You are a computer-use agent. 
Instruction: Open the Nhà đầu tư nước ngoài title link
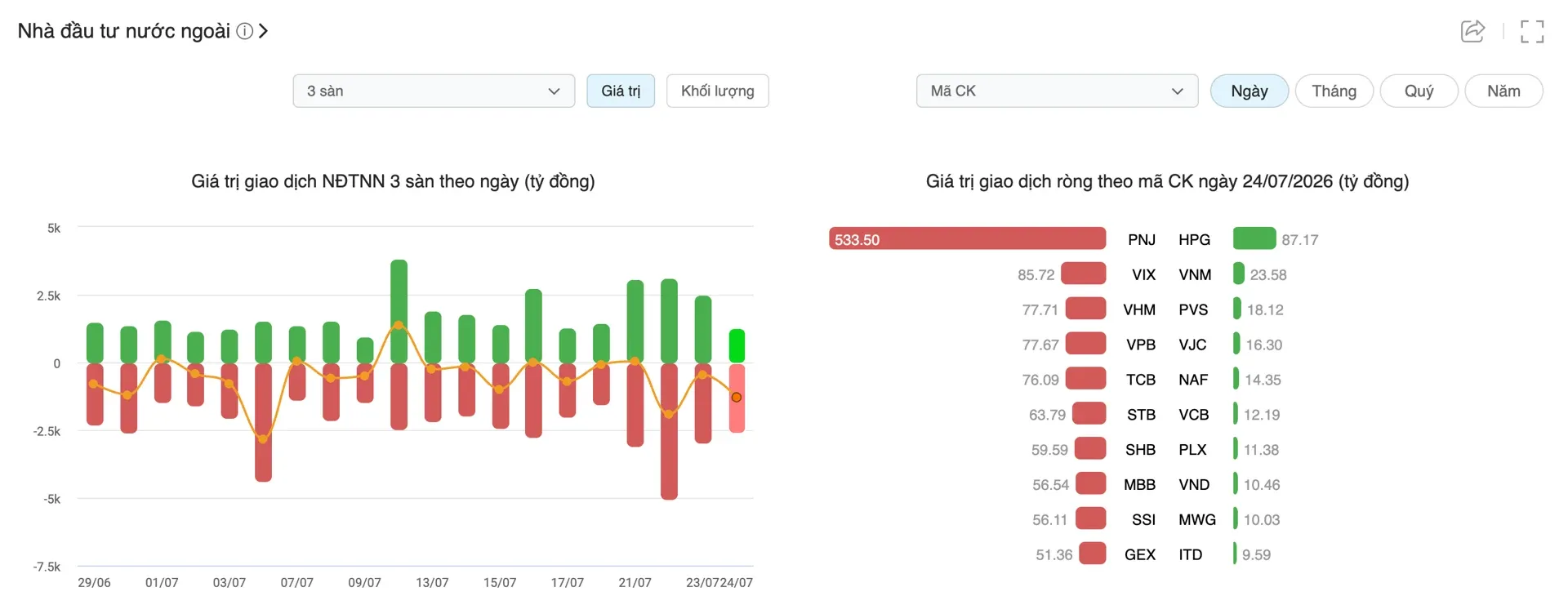tap(124, 31)
